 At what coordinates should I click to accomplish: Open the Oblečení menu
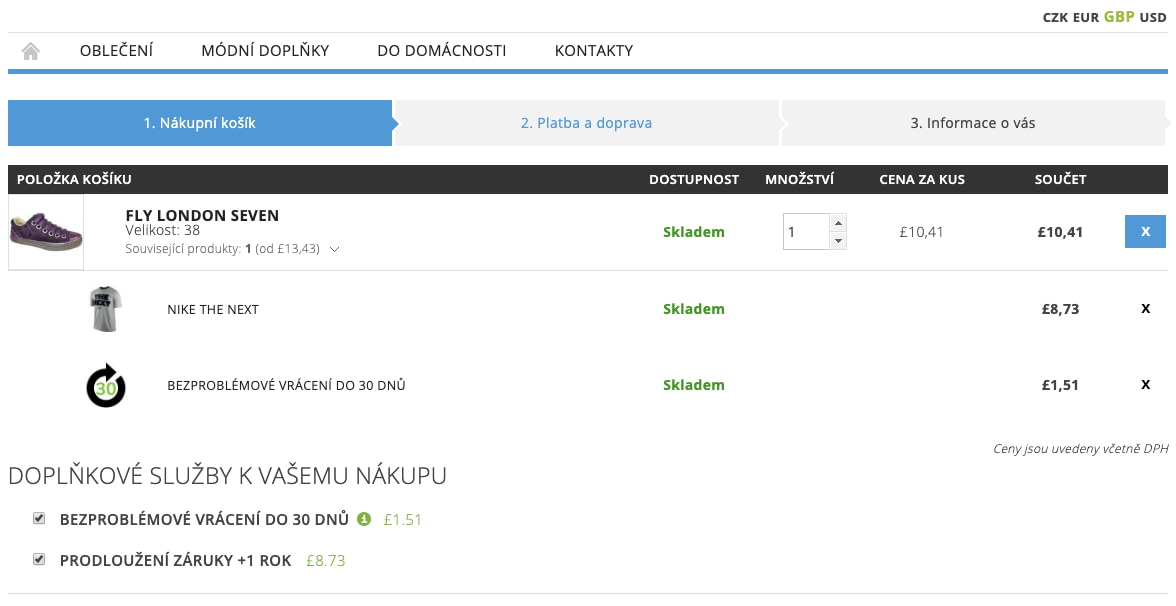click(116, 51)
